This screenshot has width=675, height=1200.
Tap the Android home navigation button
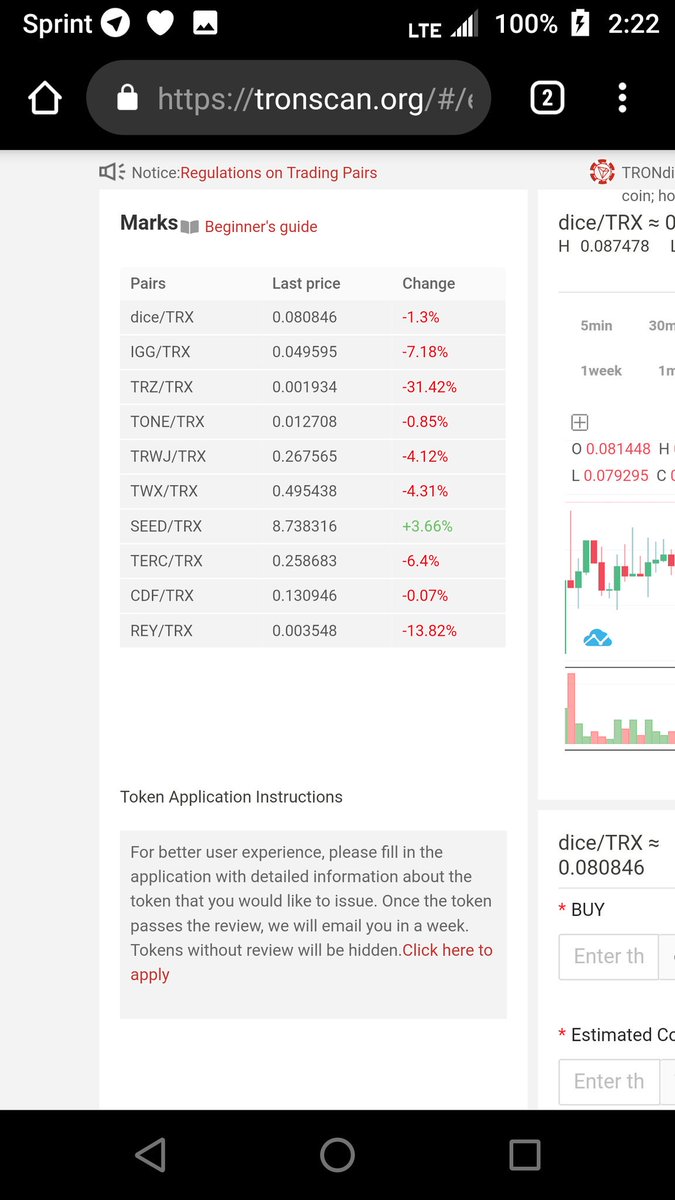point(337,1155)
